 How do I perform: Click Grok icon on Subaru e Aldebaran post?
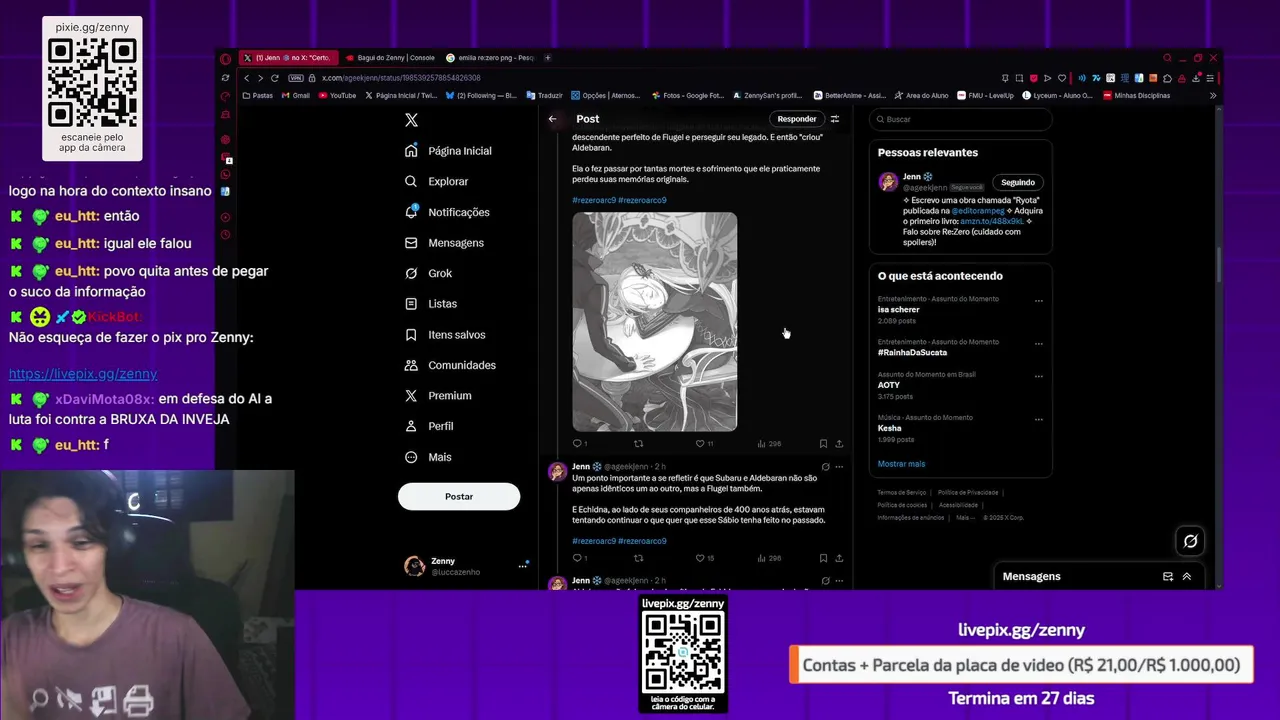click(x=825, y=467)
